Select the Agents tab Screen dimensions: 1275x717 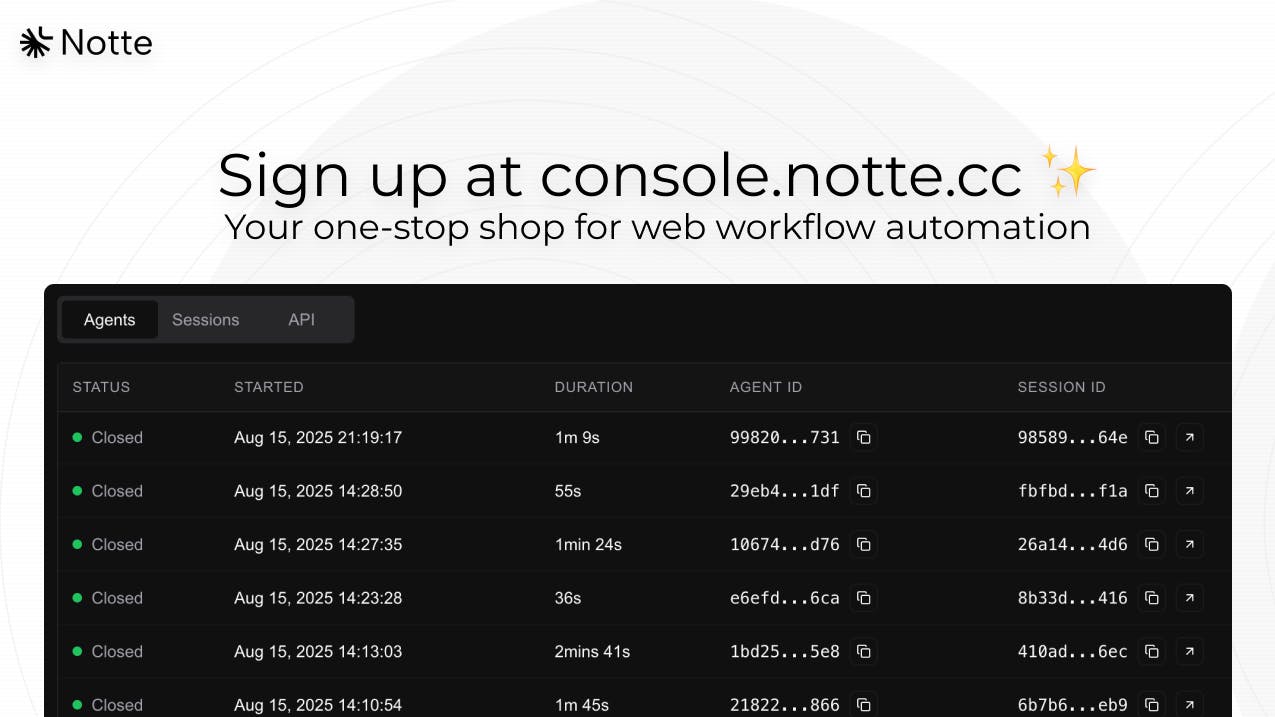(109, 320)
